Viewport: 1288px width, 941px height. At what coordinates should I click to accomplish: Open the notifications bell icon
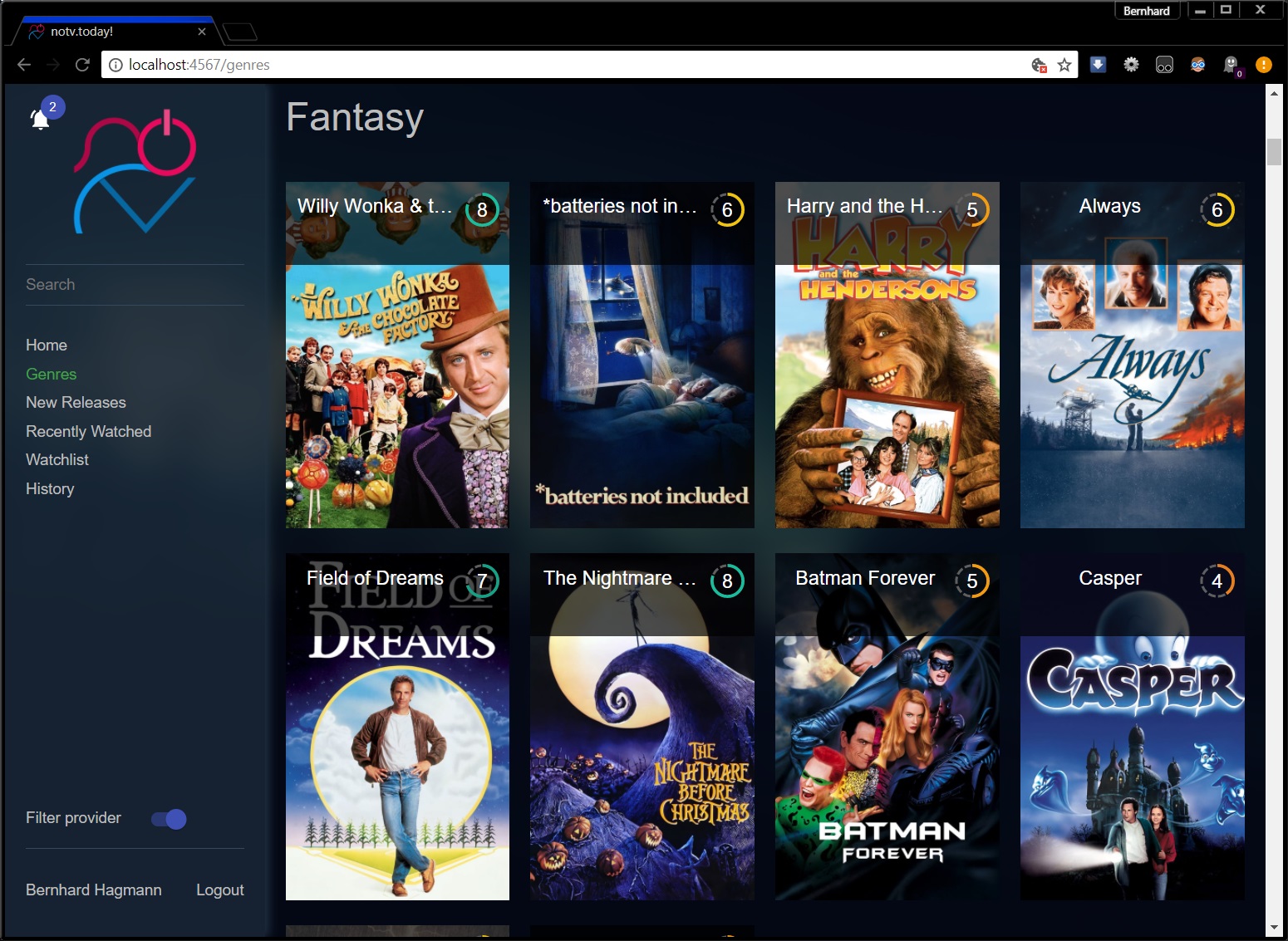coord(40,120)
